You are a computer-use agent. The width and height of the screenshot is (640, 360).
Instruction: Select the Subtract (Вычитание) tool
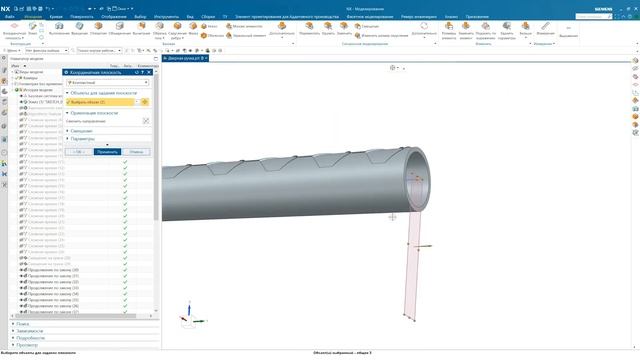(141, 29)
